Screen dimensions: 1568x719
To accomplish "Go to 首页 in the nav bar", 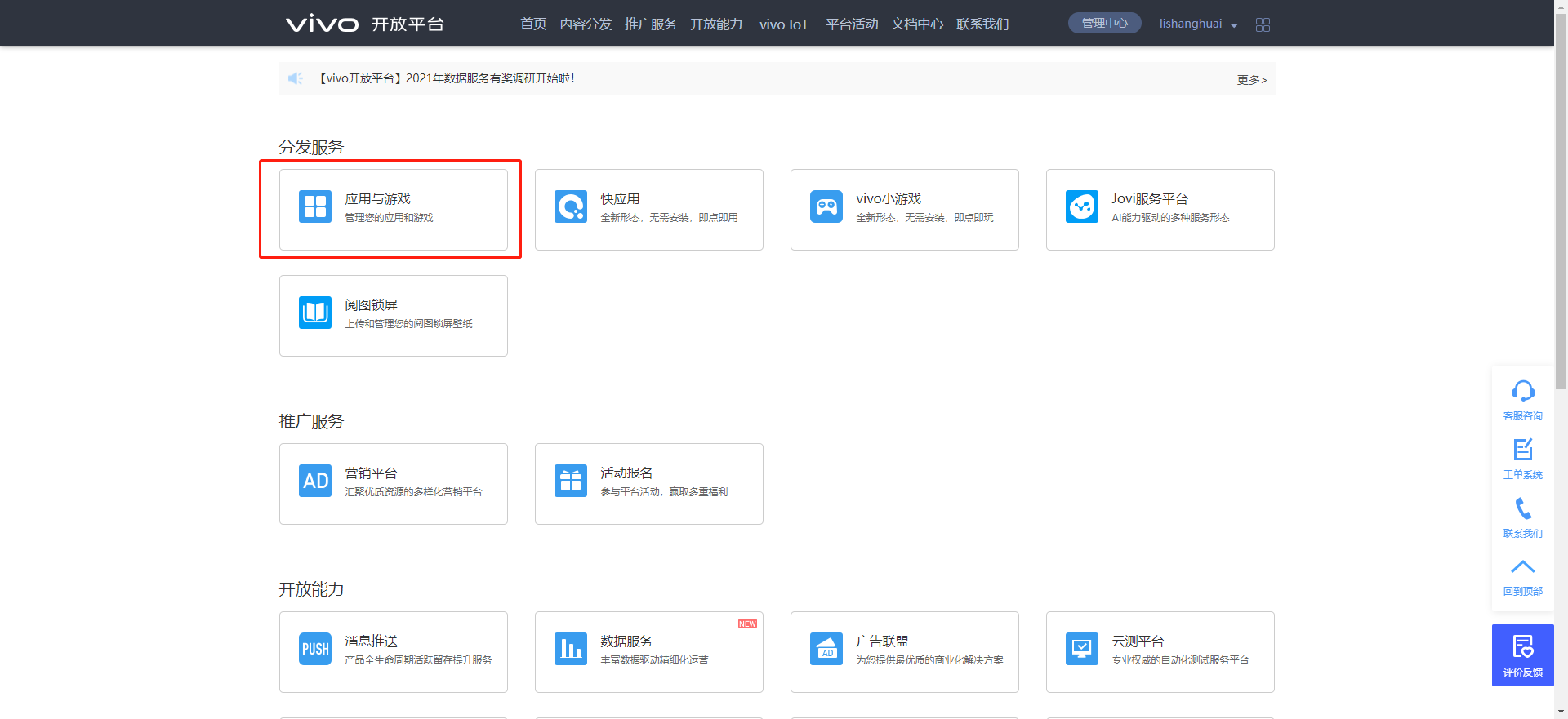I will 533,24.
